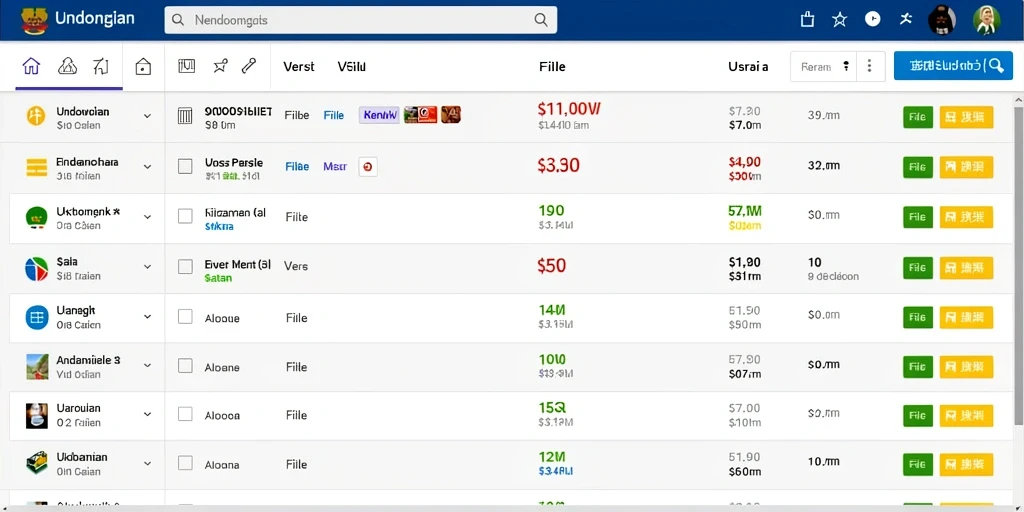Click the kebab menu icon near Reram
1024x512 pixels.
[x=869, y=66]
